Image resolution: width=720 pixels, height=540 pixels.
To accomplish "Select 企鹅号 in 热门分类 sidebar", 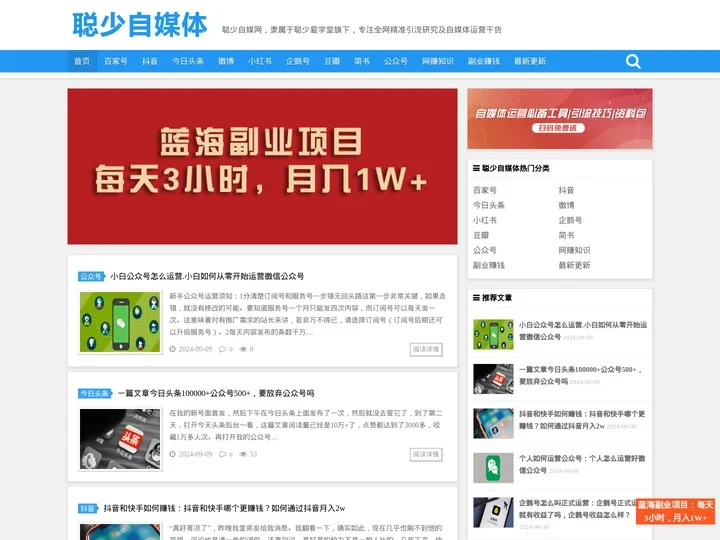I will (x=570, y=220).
